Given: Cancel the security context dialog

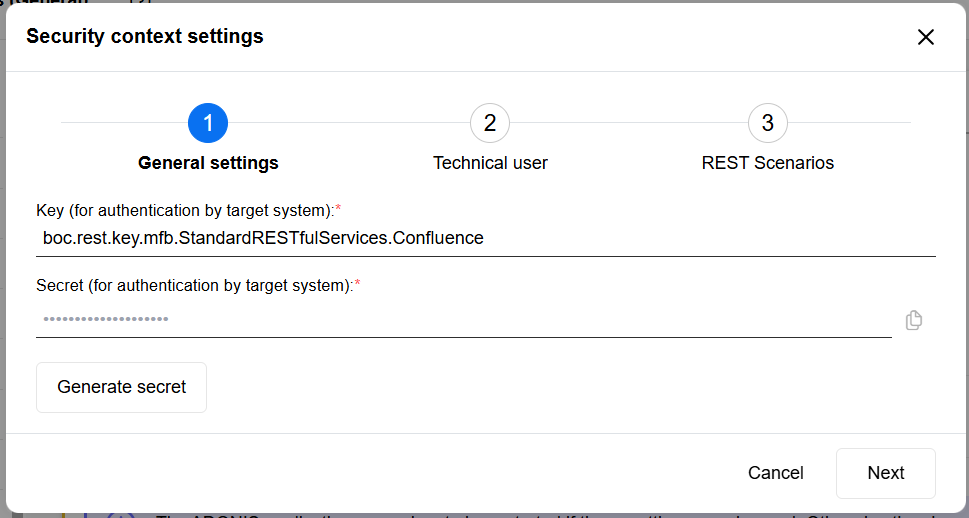Looking at the screenshot, I should (776, 473).
